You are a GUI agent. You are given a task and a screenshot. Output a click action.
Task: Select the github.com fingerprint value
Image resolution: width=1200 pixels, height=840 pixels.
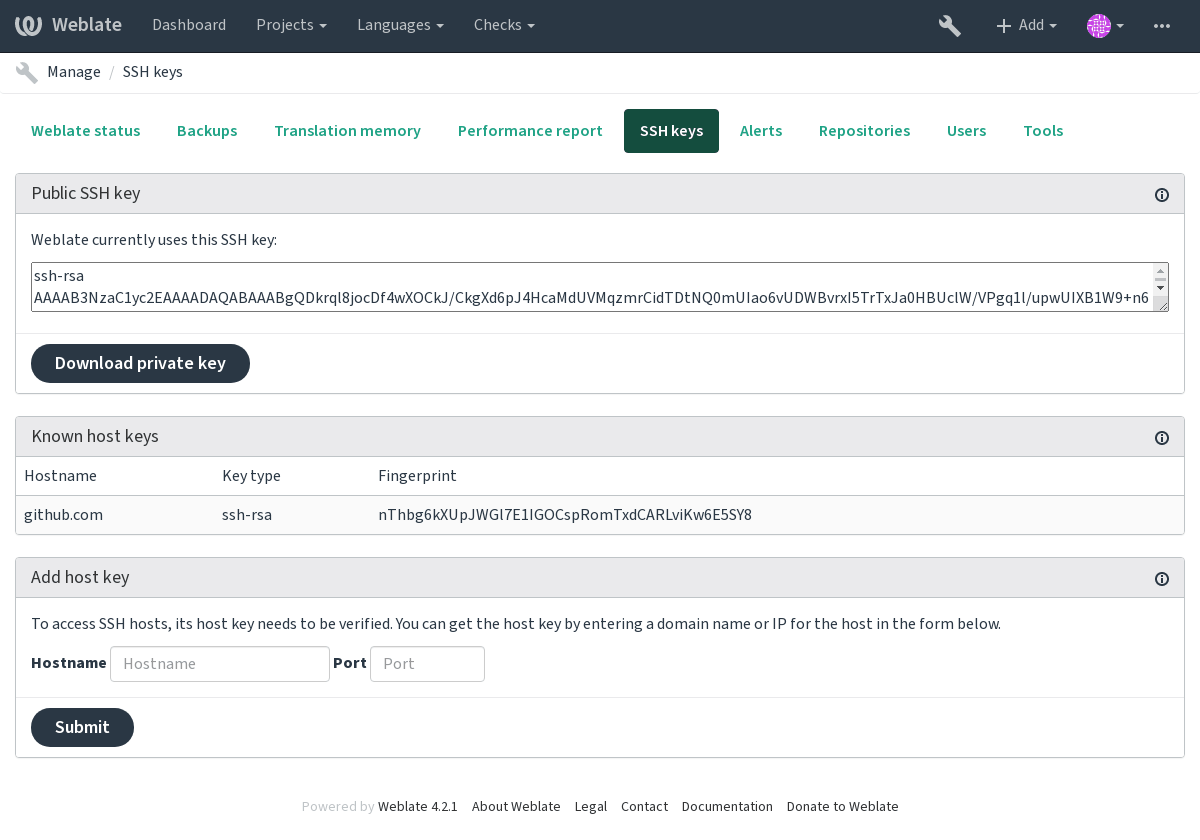(x=565, y=515)
